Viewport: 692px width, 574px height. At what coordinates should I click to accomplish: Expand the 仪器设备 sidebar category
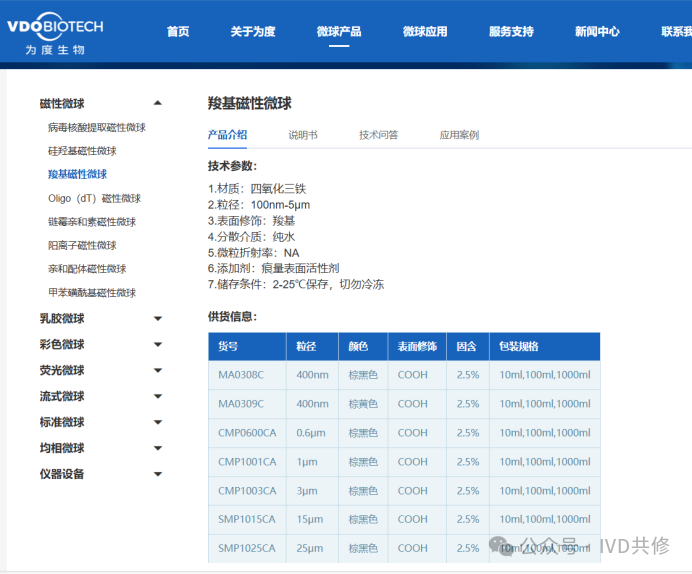pyautogui.click(x=157, y=474)
